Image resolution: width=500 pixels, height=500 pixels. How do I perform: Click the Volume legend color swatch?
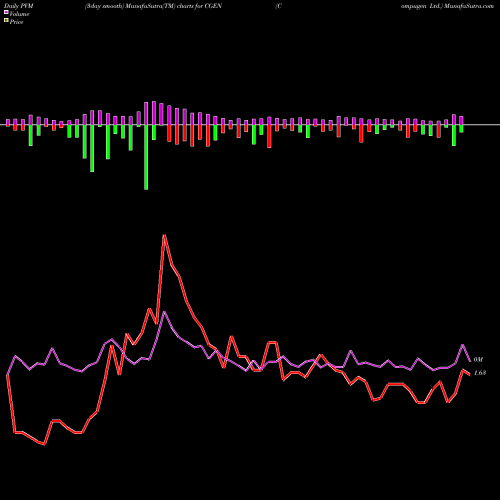[x=6, y=13]
